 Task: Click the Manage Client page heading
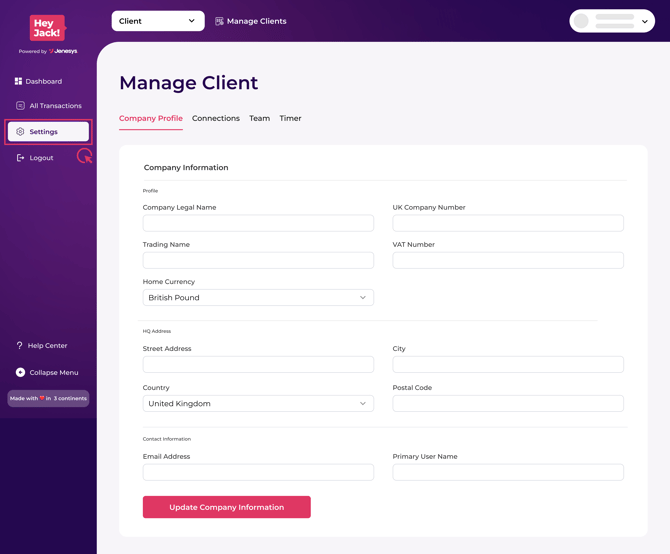point(188,83)
